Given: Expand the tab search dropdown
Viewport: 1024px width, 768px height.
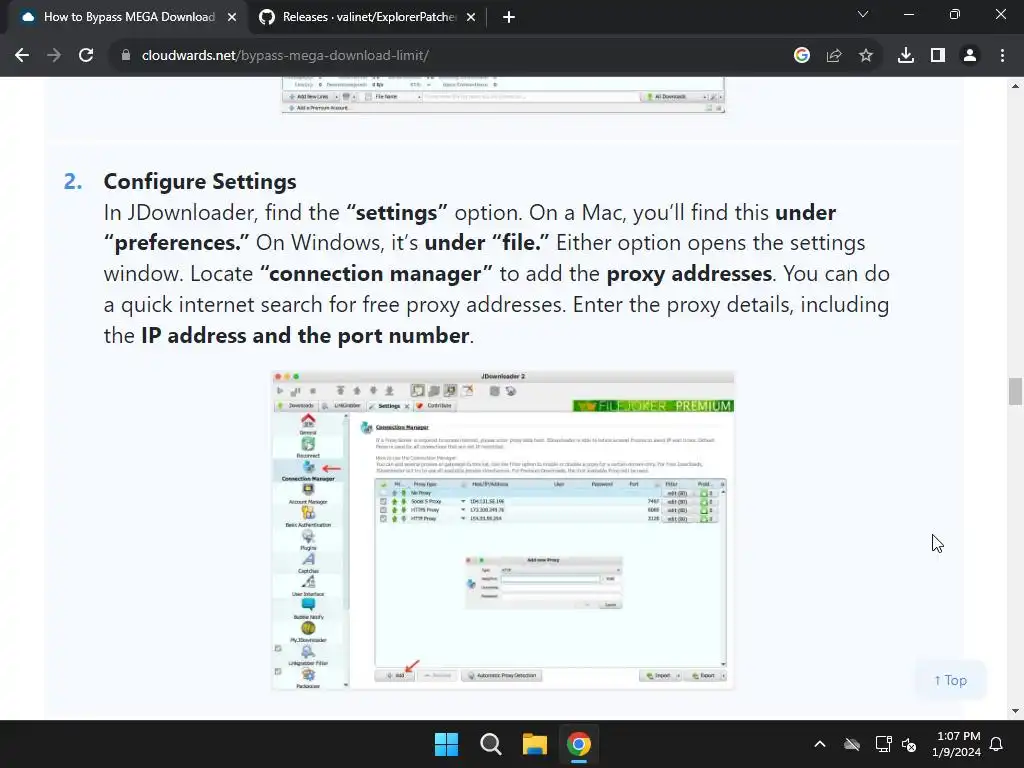Looking at the screenshot, I should click(x=863, y=14).
